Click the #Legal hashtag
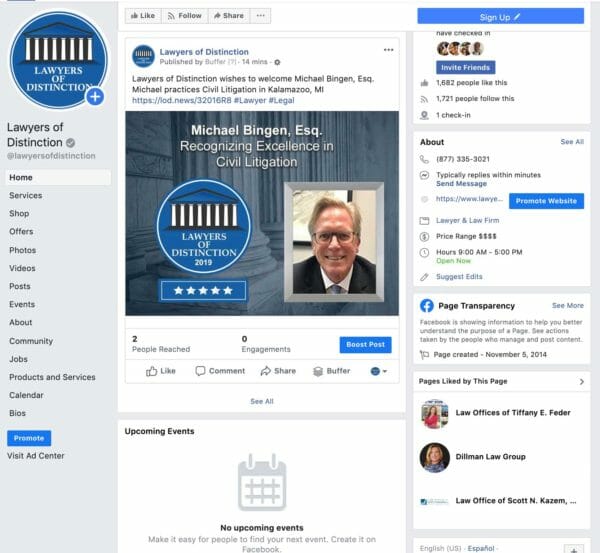Screen dimensions: 600x553 282,100
